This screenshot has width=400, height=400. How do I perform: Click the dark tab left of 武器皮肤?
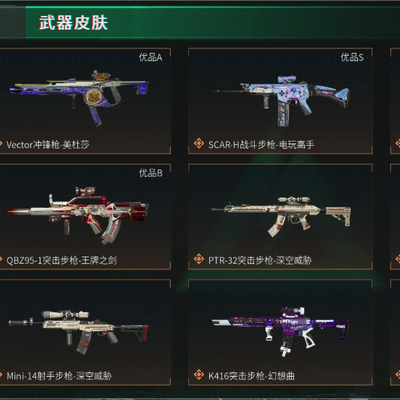(12, 22)
